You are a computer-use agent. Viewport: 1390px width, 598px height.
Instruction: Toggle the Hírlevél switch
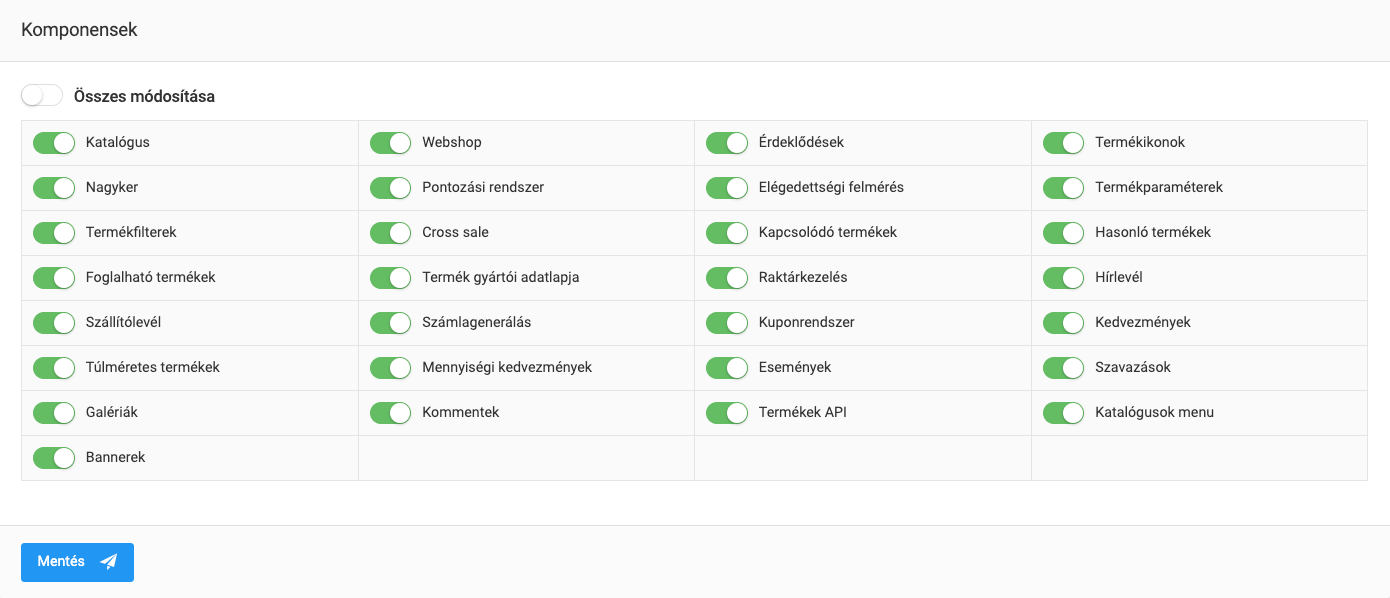tap(1063, 278)
